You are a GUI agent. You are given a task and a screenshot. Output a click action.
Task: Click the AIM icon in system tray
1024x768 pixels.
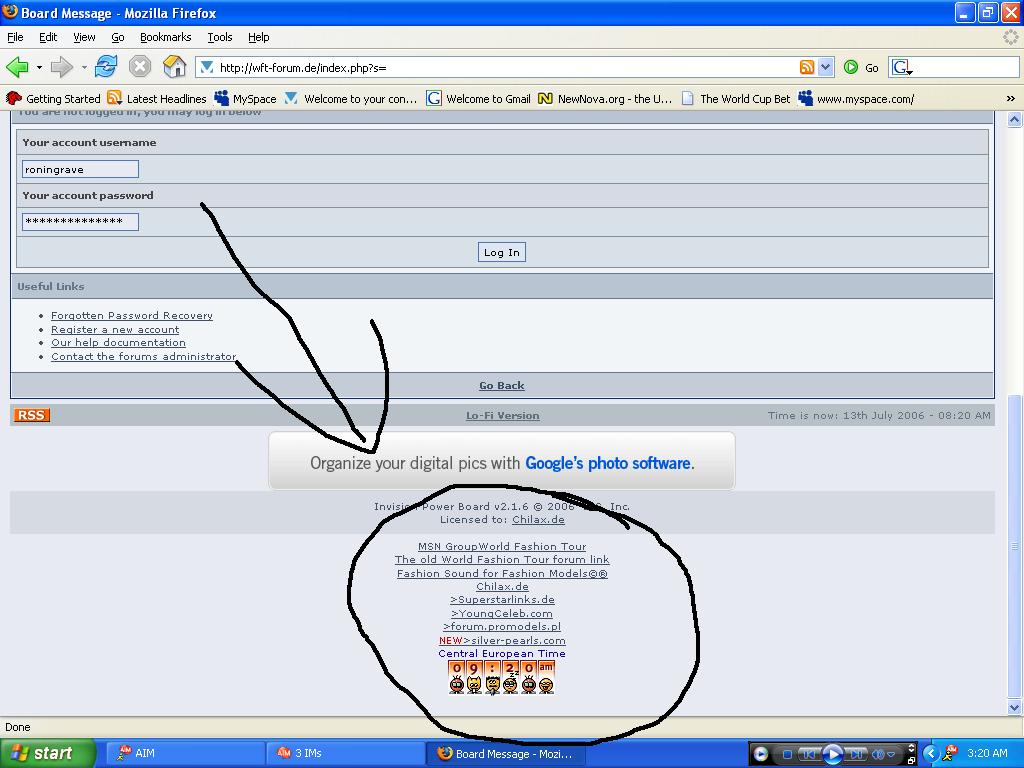coord(950,754)
